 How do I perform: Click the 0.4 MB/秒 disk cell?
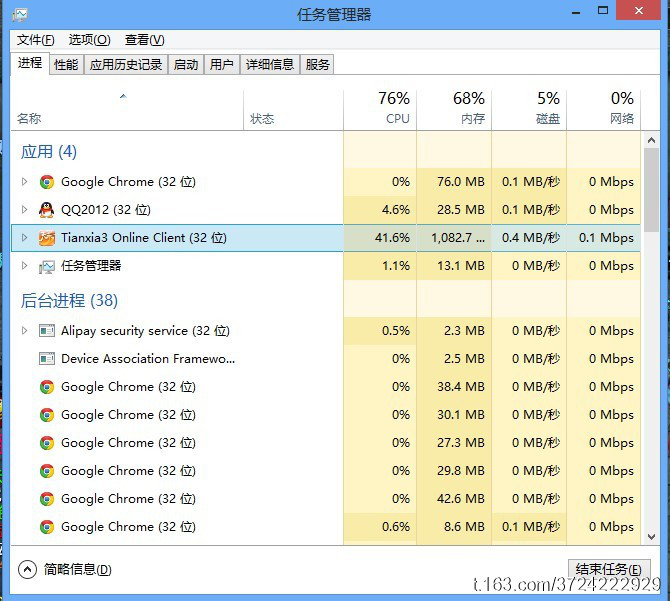tap(531, 237)
